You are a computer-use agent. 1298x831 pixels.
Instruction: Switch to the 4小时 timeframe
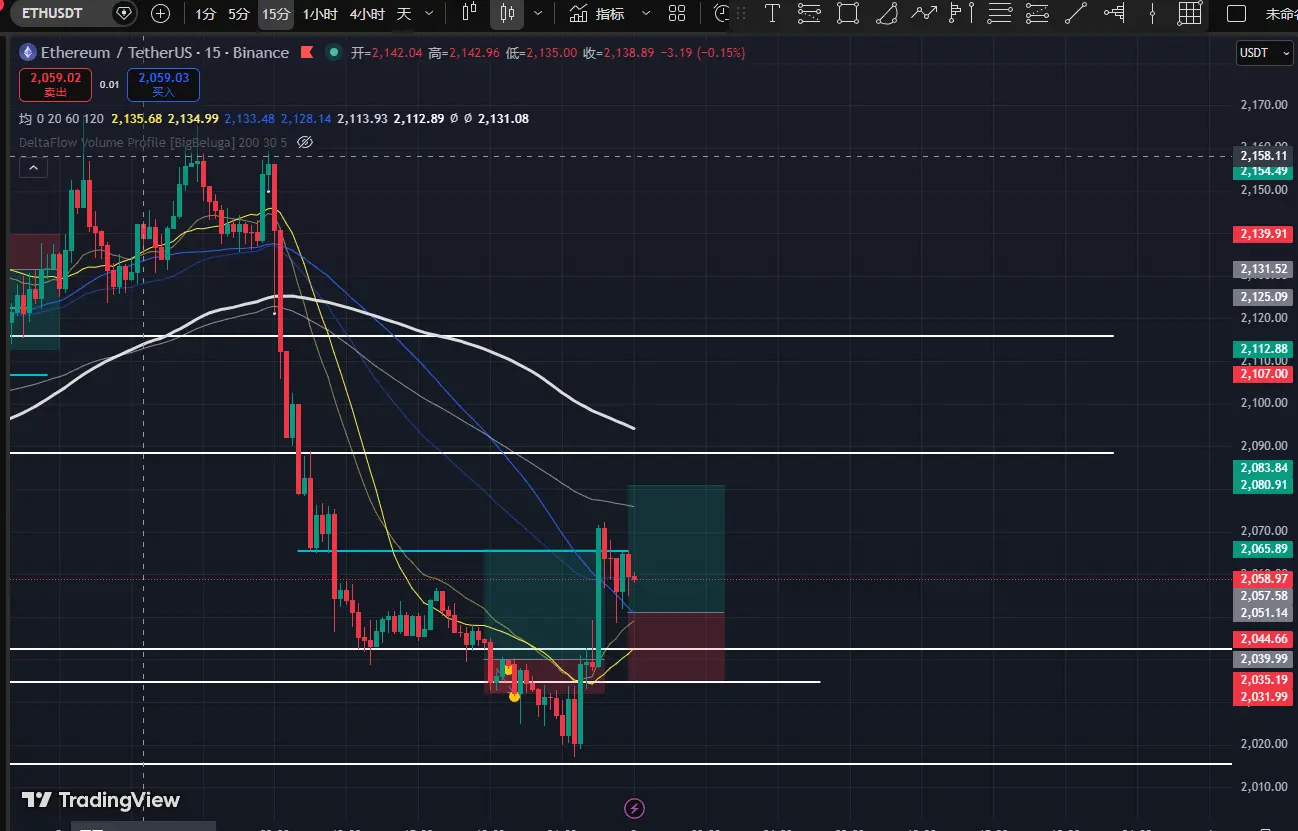point(367,14)
